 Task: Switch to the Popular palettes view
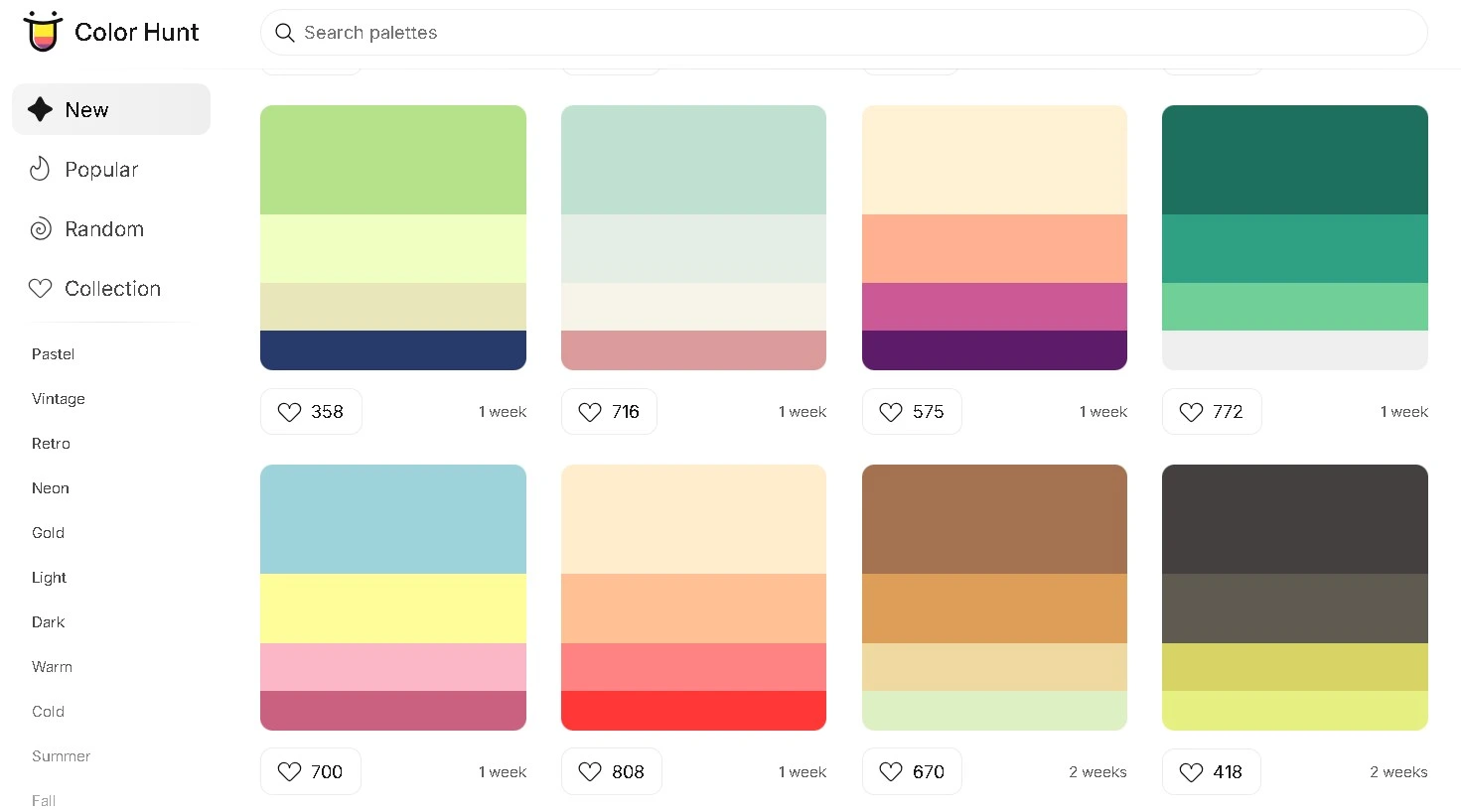point(101,169)
